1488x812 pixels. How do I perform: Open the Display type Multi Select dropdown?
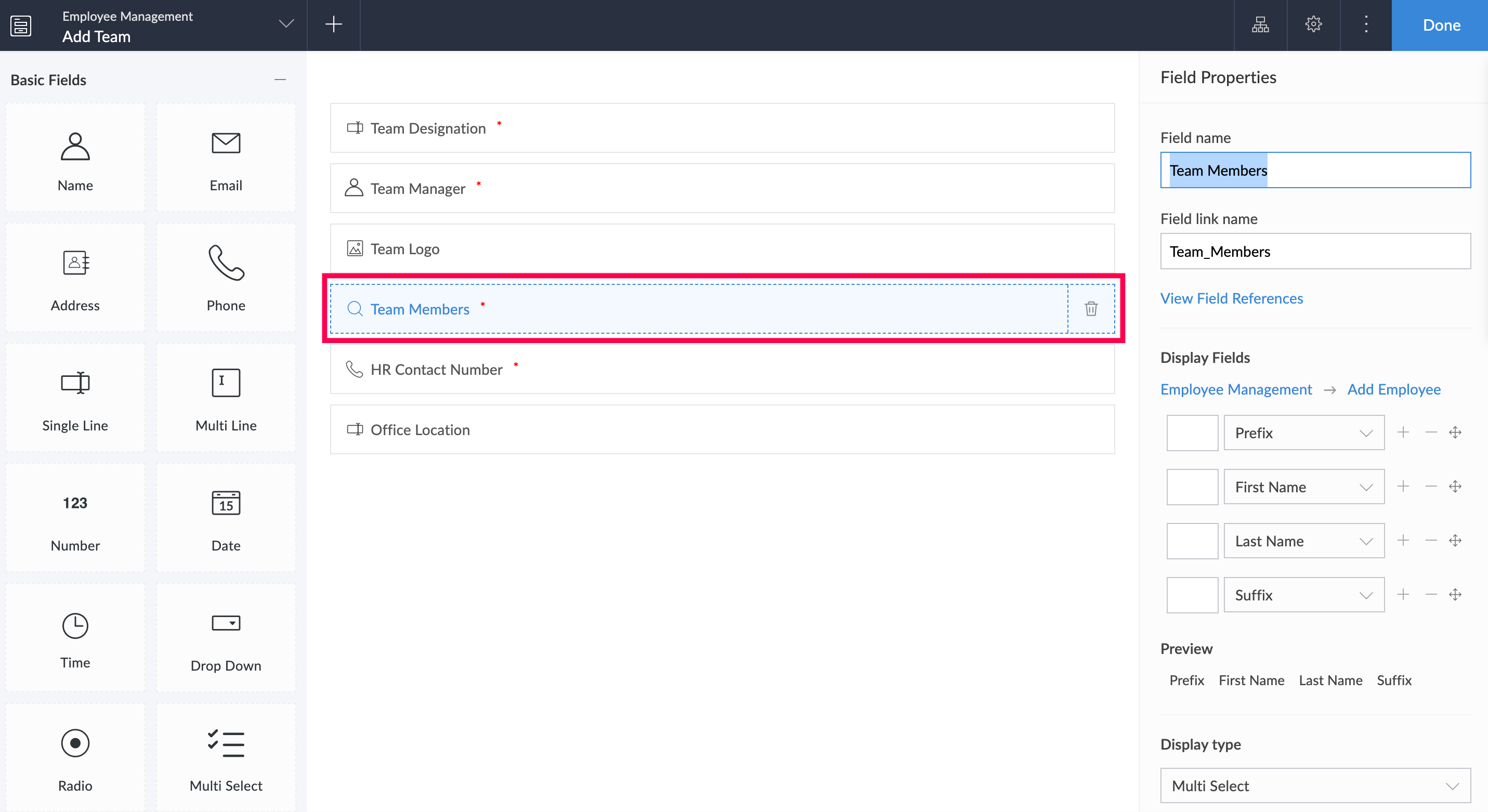coord(1315,785)
